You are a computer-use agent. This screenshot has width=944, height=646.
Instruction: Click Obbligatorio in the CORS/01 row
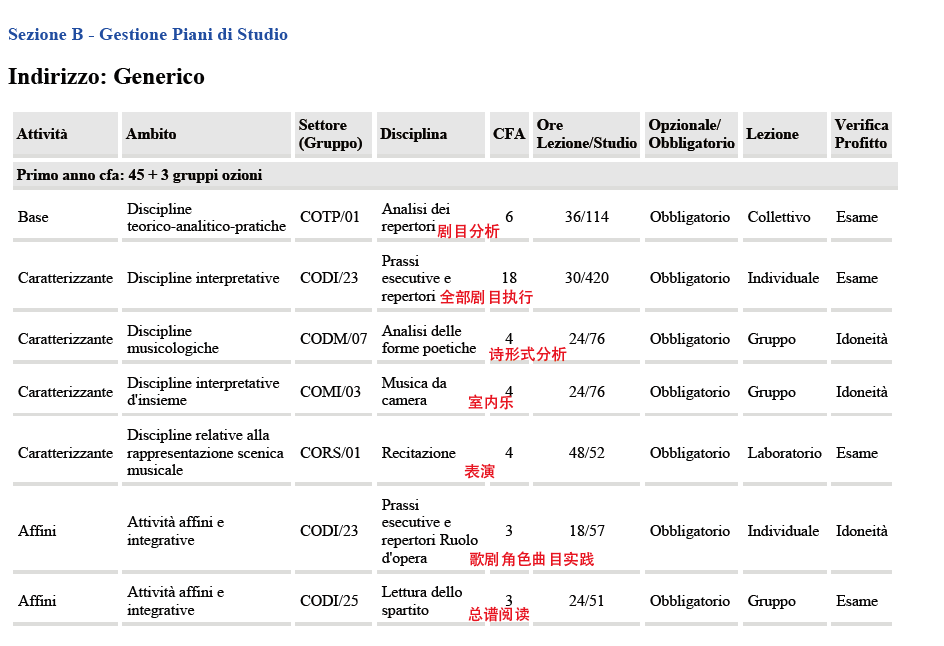click(x=690, y=453)
